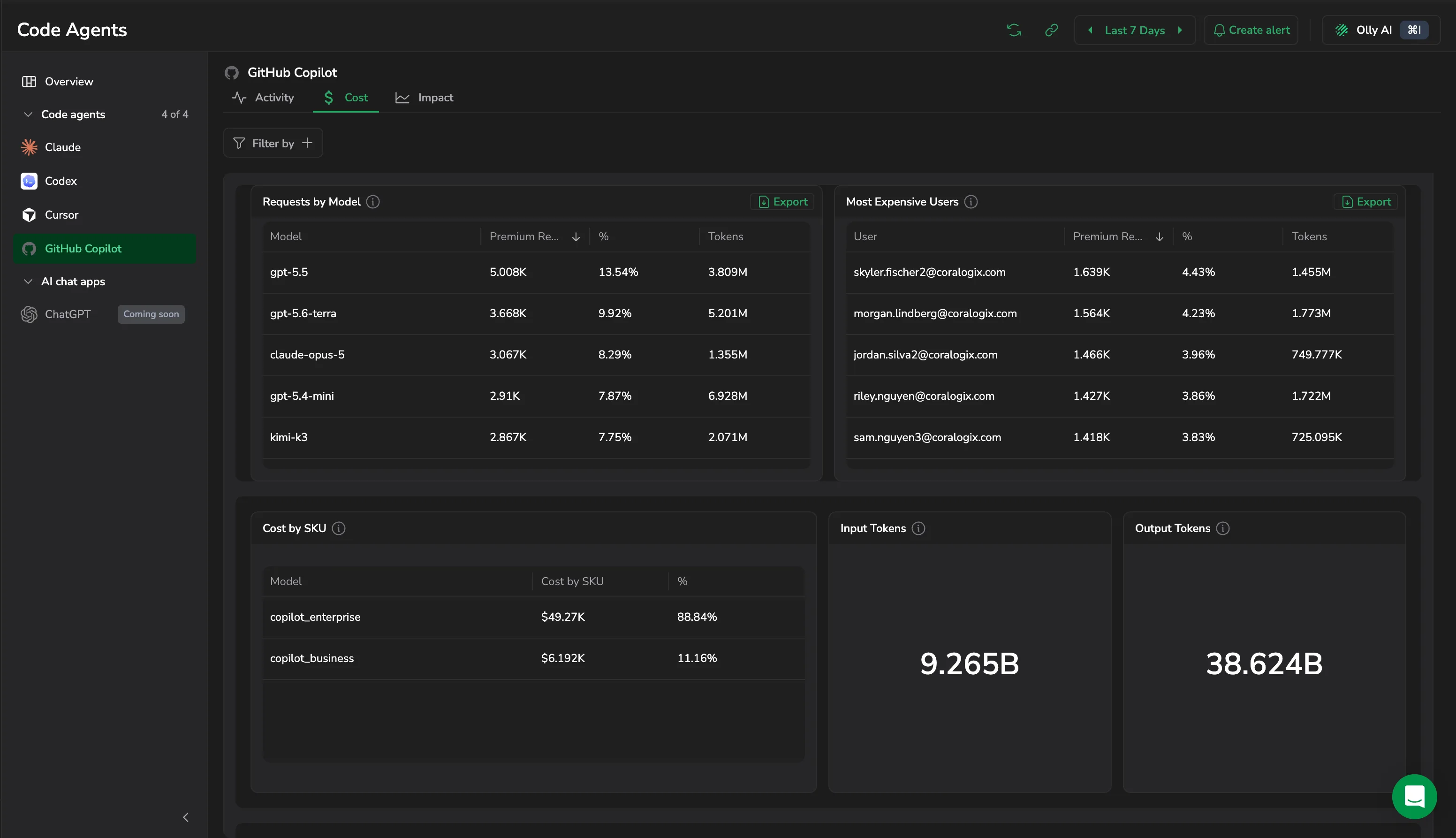Viewport: 1456px width, 838px height.
Task: Click the refresh icon in top bar
Action: click(1014, 30)
